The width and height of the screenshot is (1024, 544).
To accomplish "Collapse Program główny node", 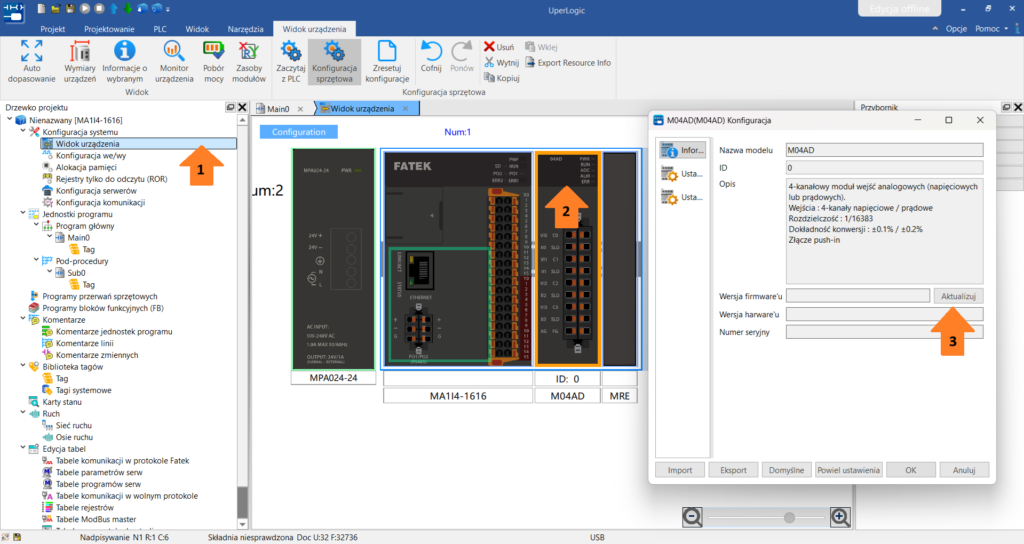I will (x=37, y=226).
